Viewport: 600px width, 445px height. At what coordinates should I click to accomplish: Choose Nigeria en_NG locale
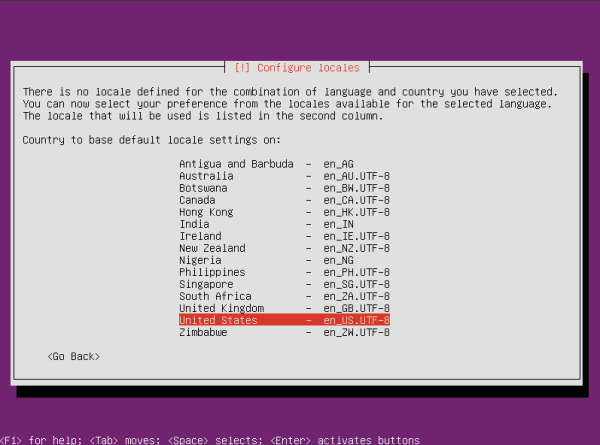[284, 260]
